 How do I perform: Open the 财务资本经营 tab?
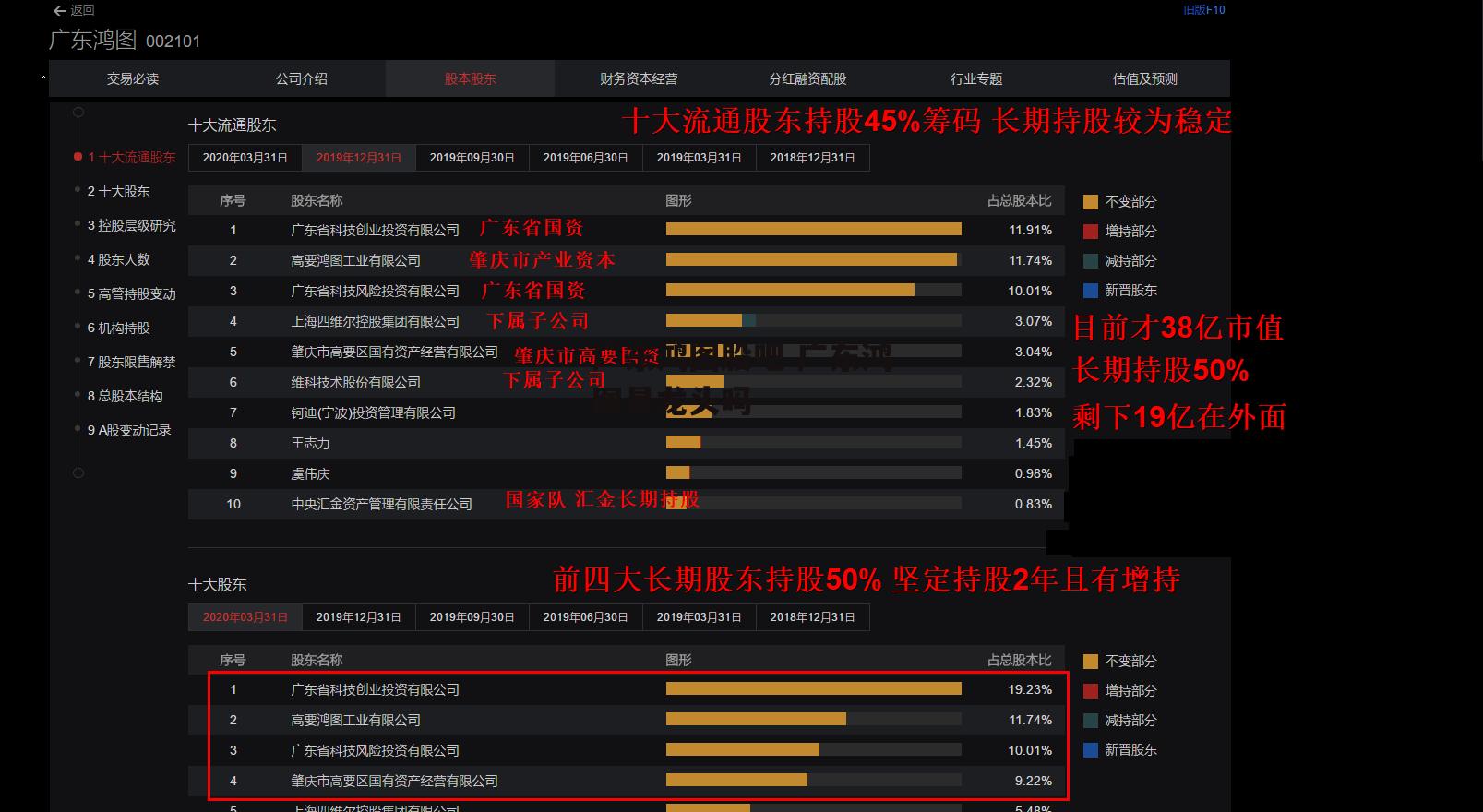coord(639,78)
